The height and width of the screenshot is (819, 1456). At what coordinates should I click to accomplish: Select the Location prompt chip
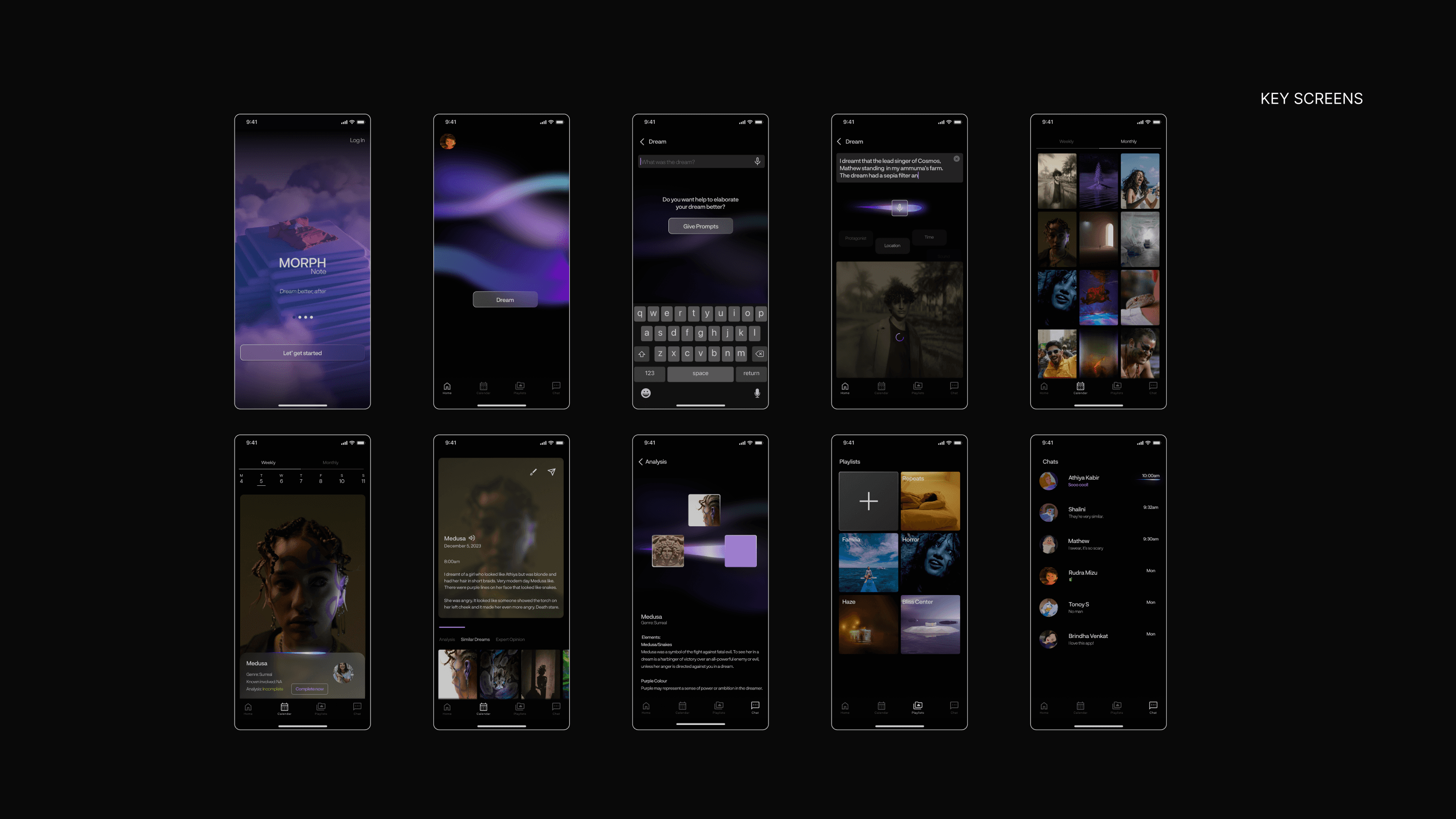[x=892, y=245]
